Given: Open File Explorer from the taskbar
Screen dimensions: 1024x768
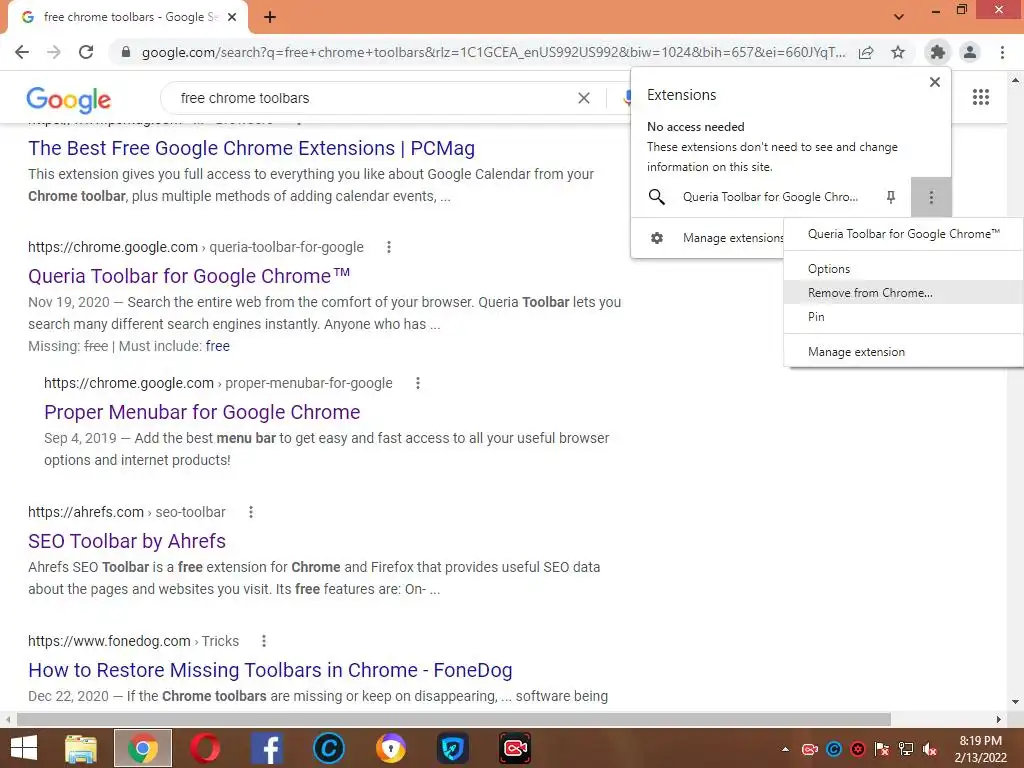Looking at the screenshot, I should pos(81,748).
